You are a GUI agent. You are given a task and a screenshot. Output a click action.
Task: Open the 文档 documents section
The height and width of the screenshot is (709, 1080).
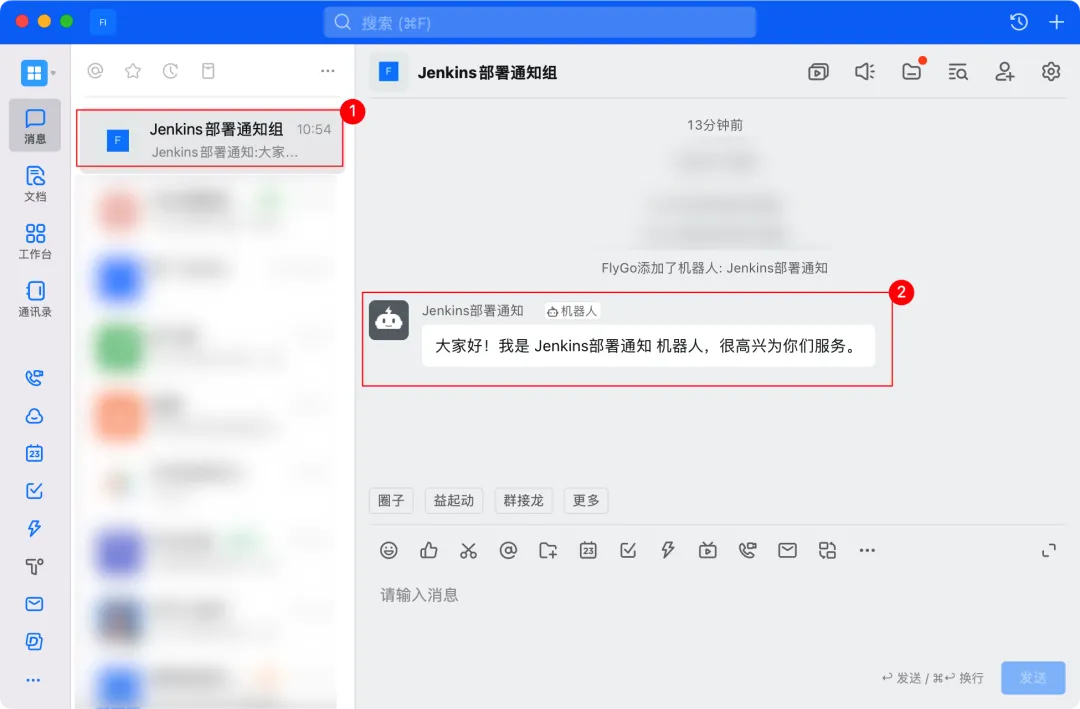point(34,184)
